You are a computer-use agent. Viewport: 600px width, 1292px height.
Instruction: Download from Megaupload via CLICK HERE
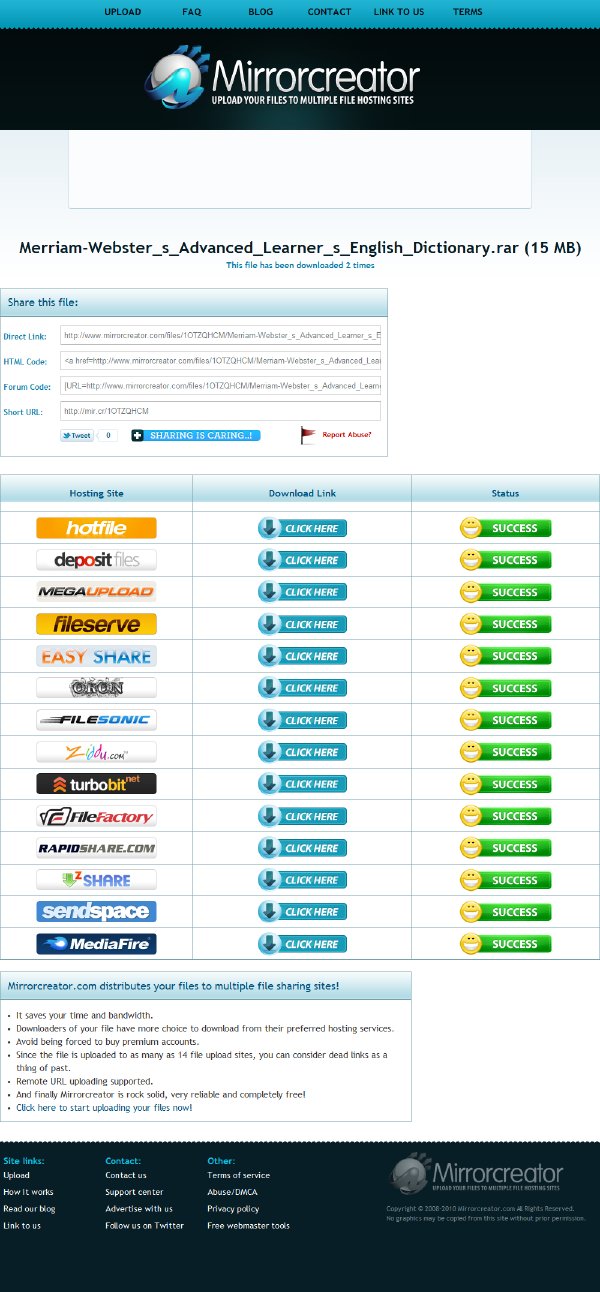[302, 592]
